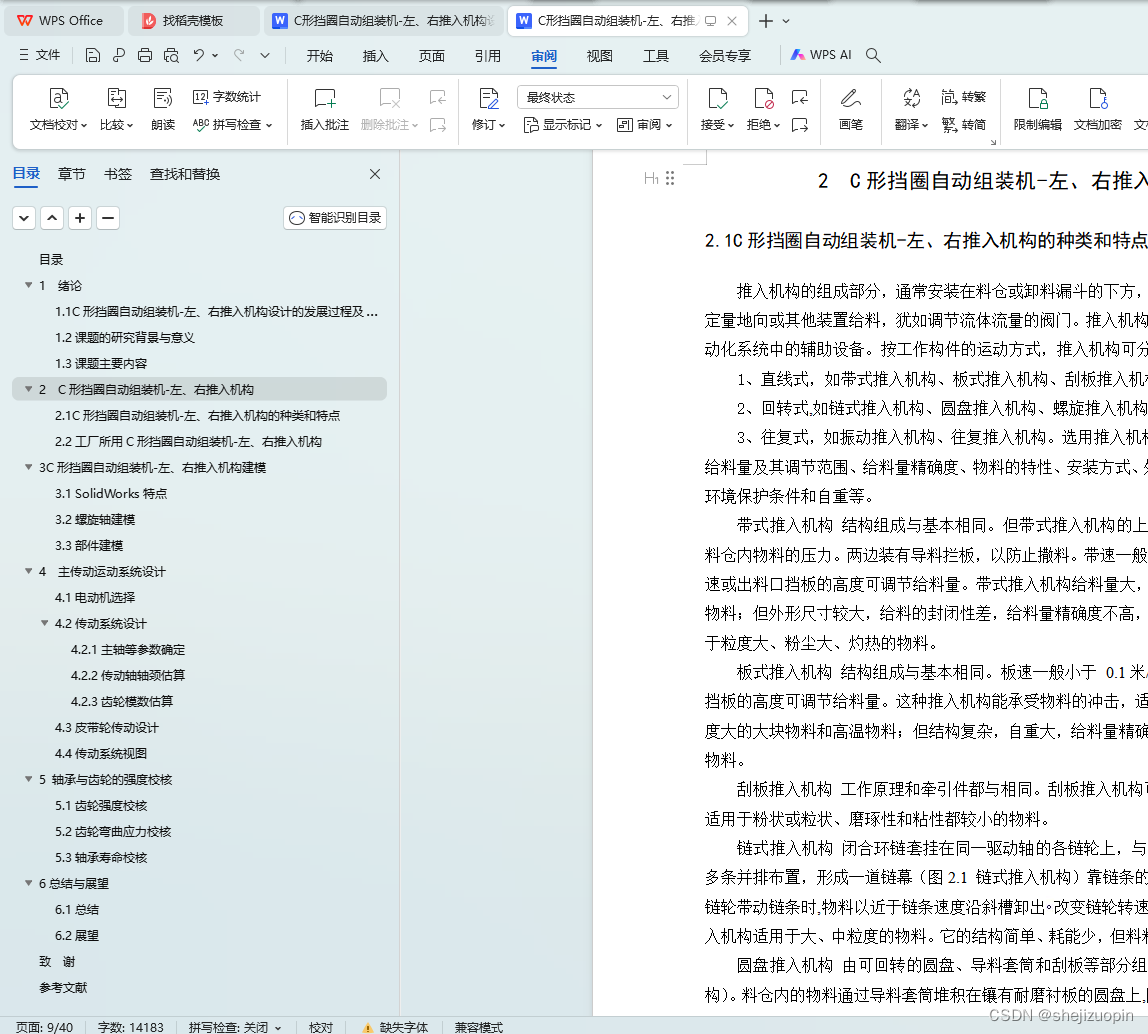1148x1034 pixels.
Task: Click the Redo arrow icon
Action: (x=239, y=55)
